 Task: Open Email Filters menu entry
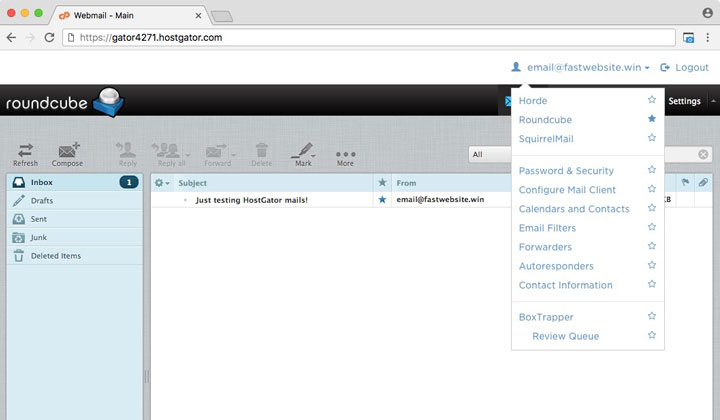547,228
